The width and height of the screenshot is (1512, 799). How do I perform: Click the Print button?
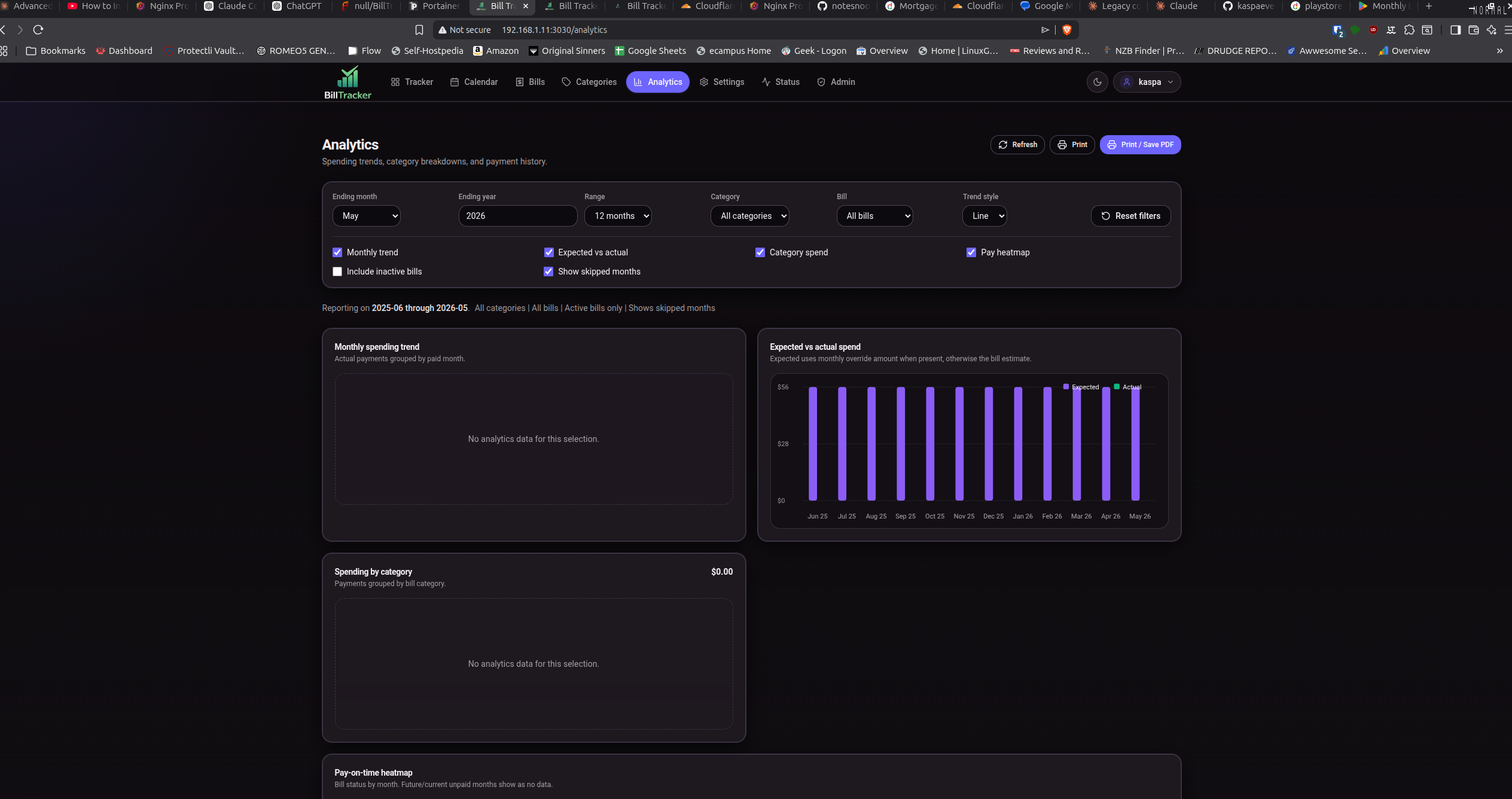coord(1072,145)
